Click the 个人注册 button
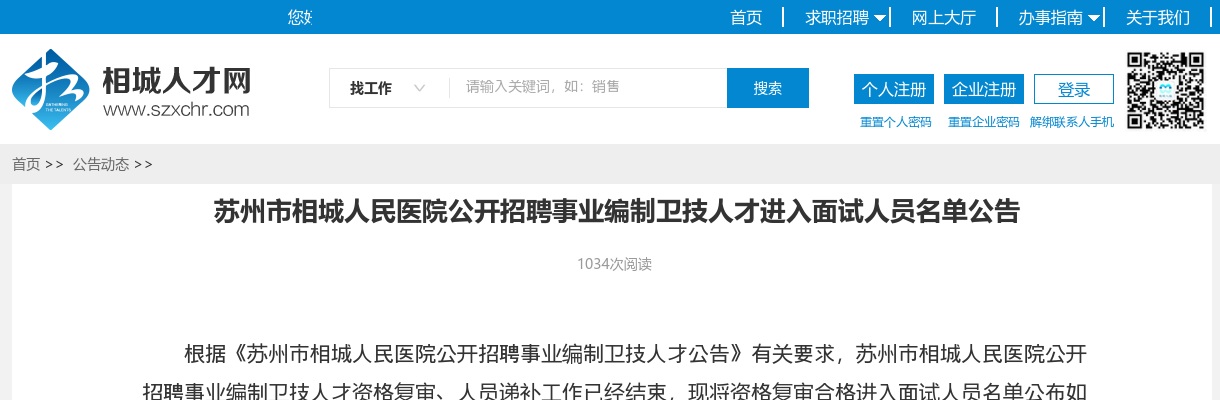Image resolution: width=1220 pixels, height=400 pixels. pyautogui.click(x=894, y=89)
